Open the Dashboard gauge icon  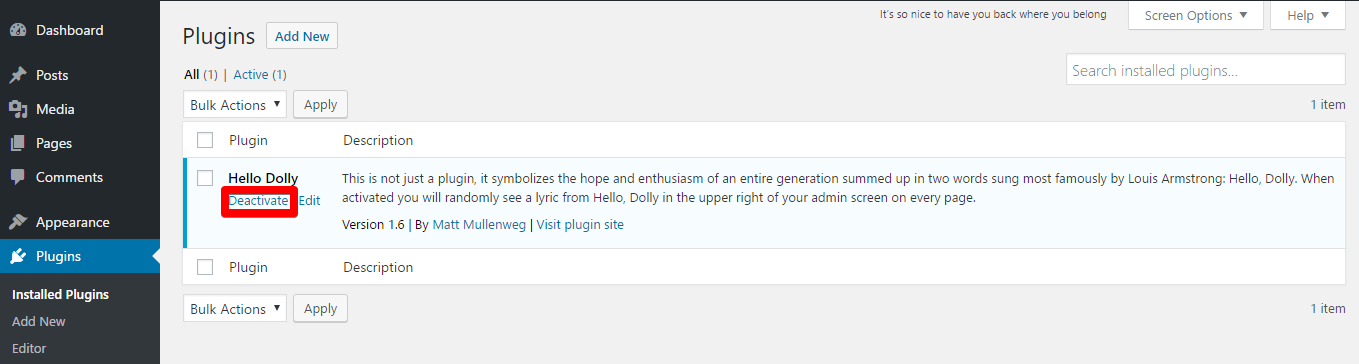(18, 30)
